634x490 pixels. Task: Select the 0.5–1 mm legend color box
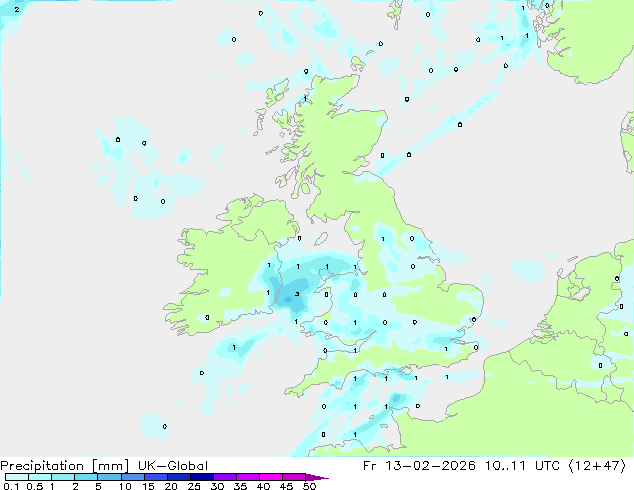coord(40,477)
